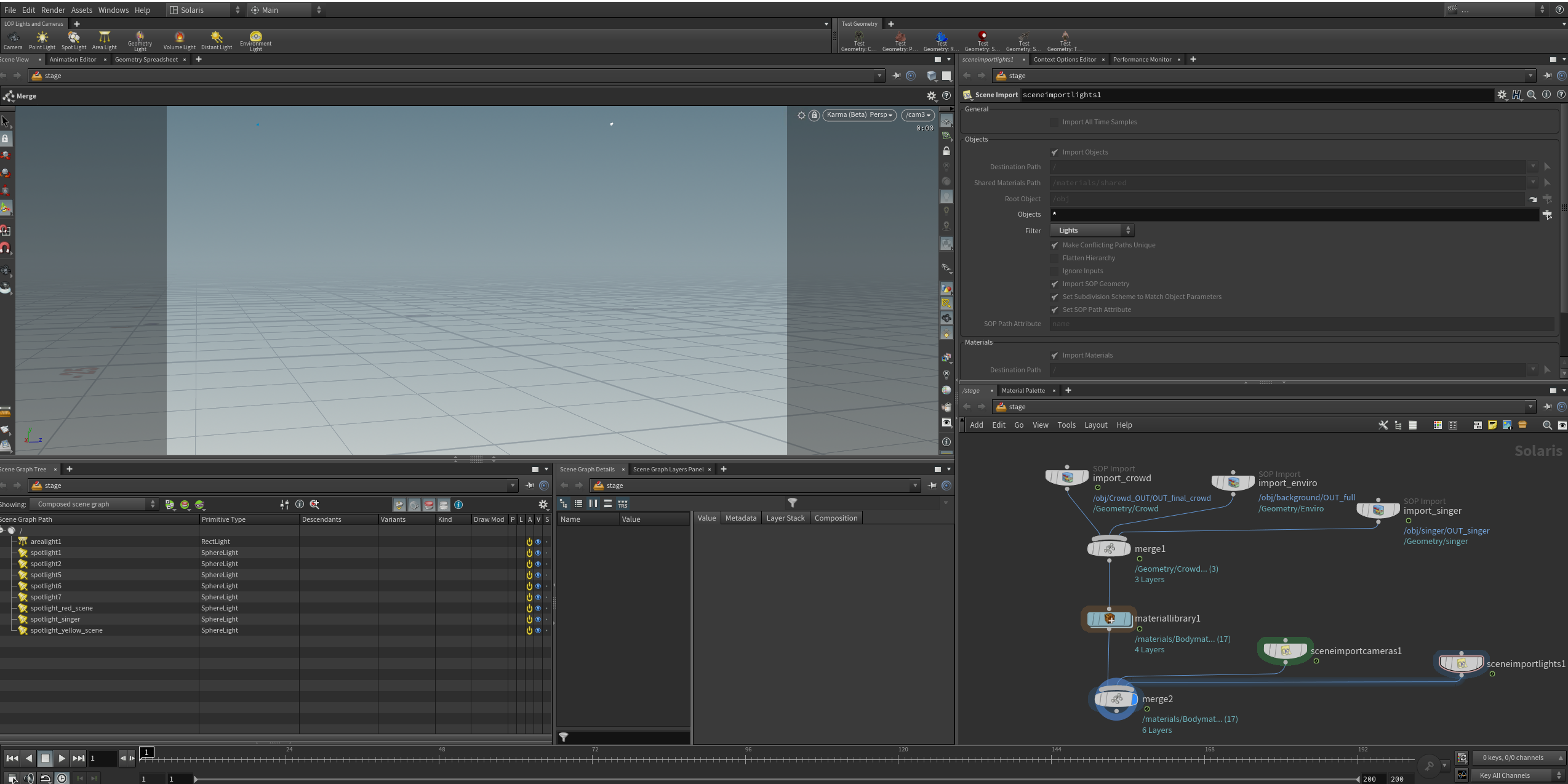Enable Import All Time Samples checkbox
The image size is (1568, 784).
(1055, 122)
